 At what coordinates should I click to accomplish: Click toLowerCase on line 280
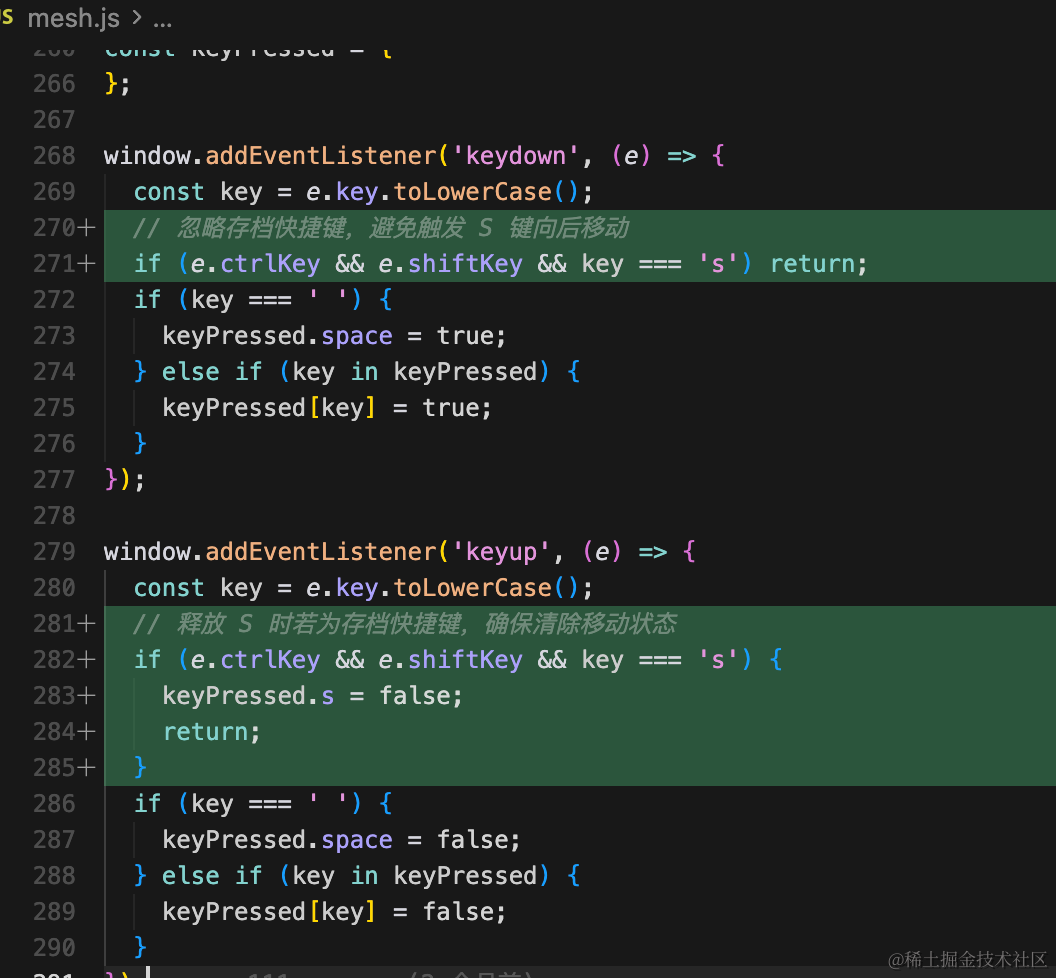point(472,588)
